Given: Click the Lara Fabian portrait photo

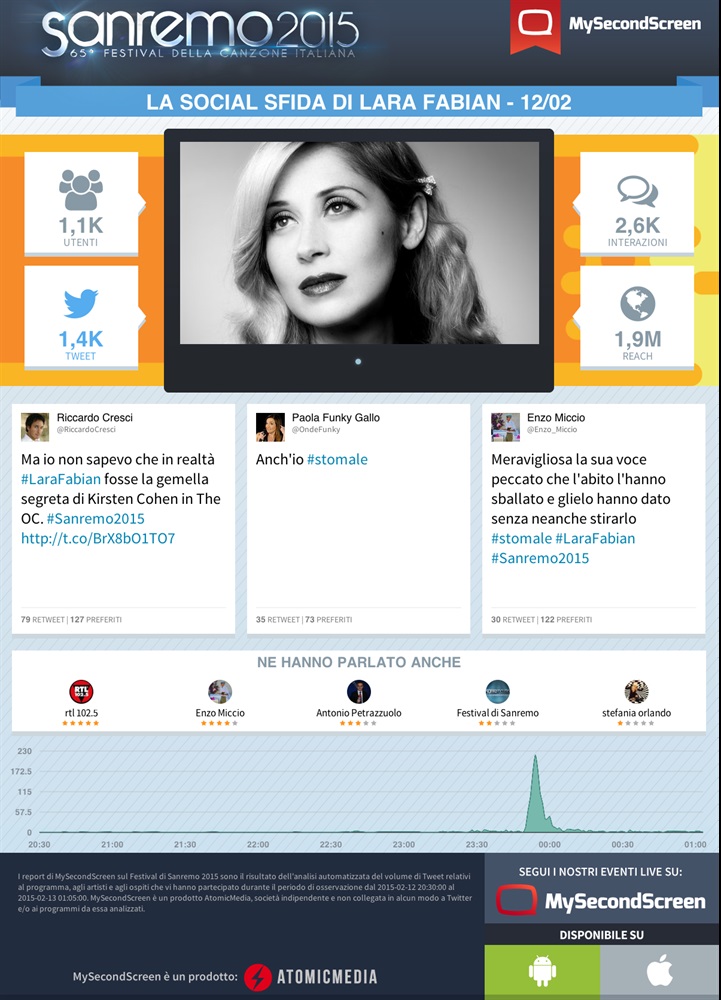Looking at the screenshot, I should click(360, 243).
